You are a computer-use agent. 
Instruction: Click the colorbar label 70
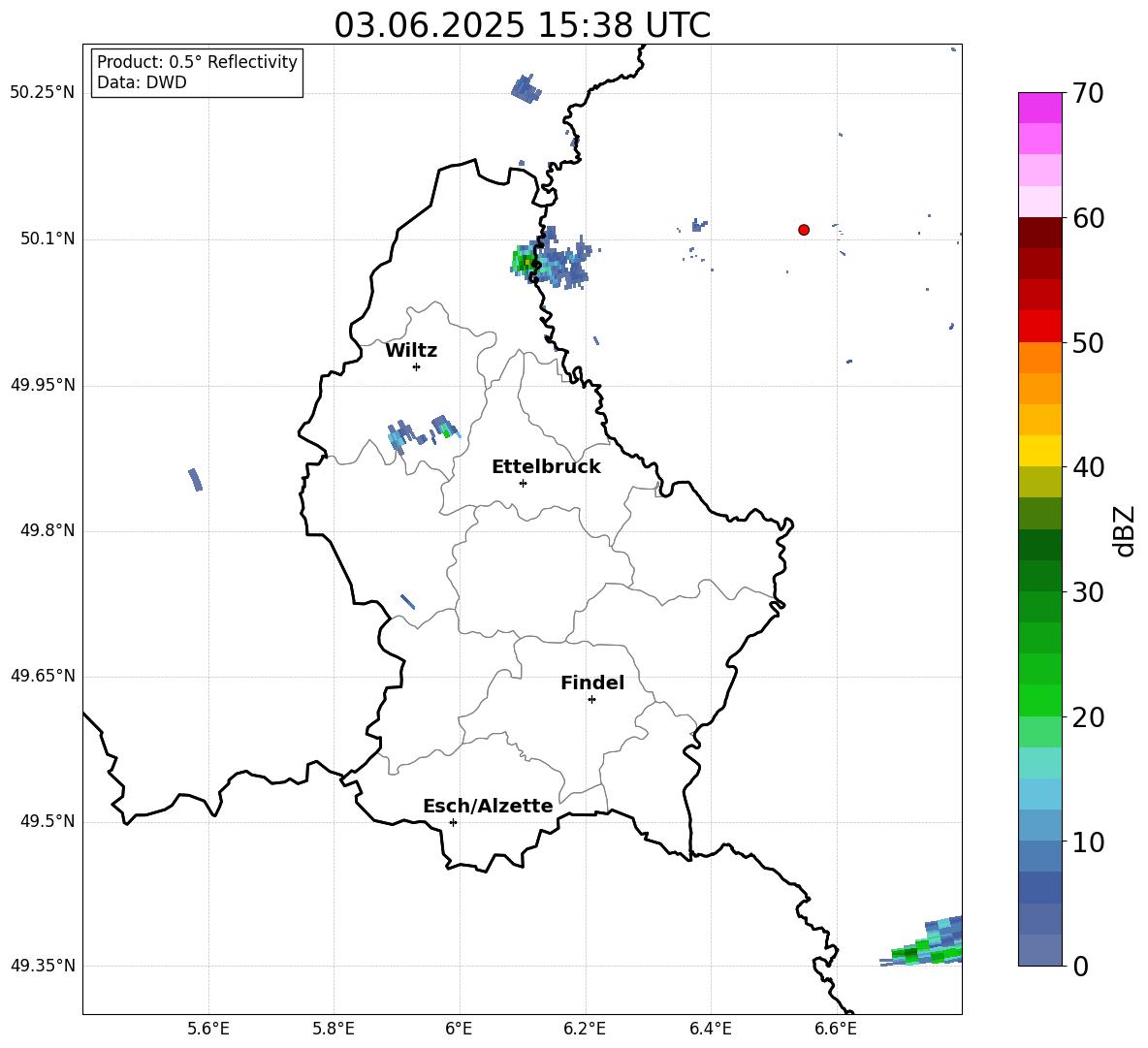1088,93
